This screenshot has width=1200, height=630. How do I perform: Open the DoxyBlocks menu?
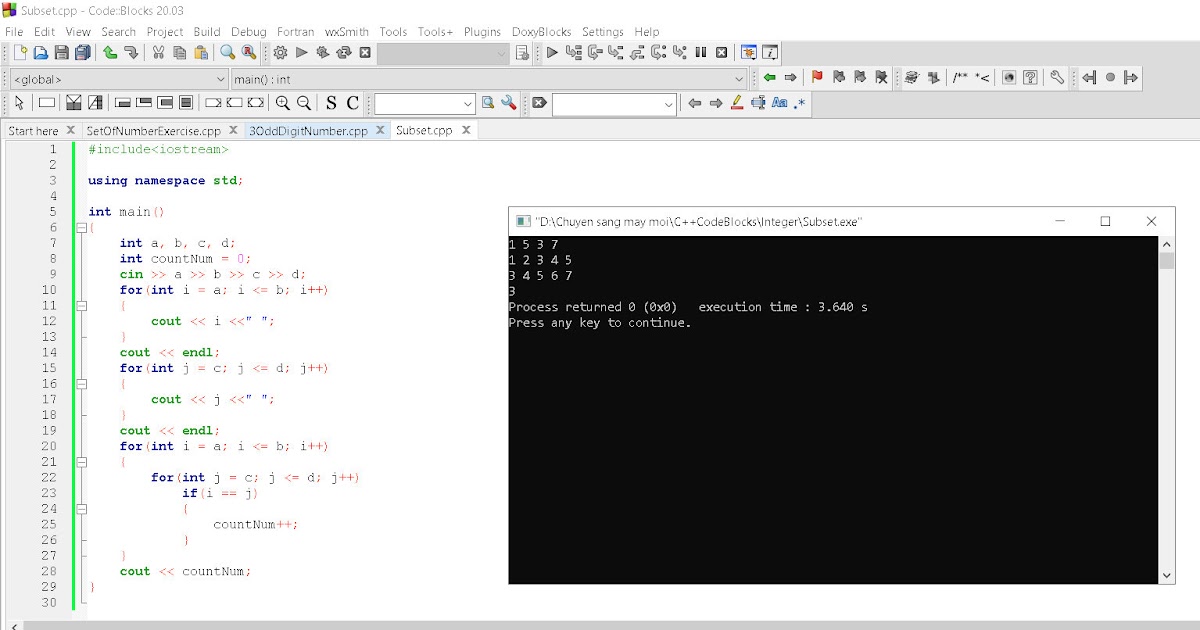point(541,31)
